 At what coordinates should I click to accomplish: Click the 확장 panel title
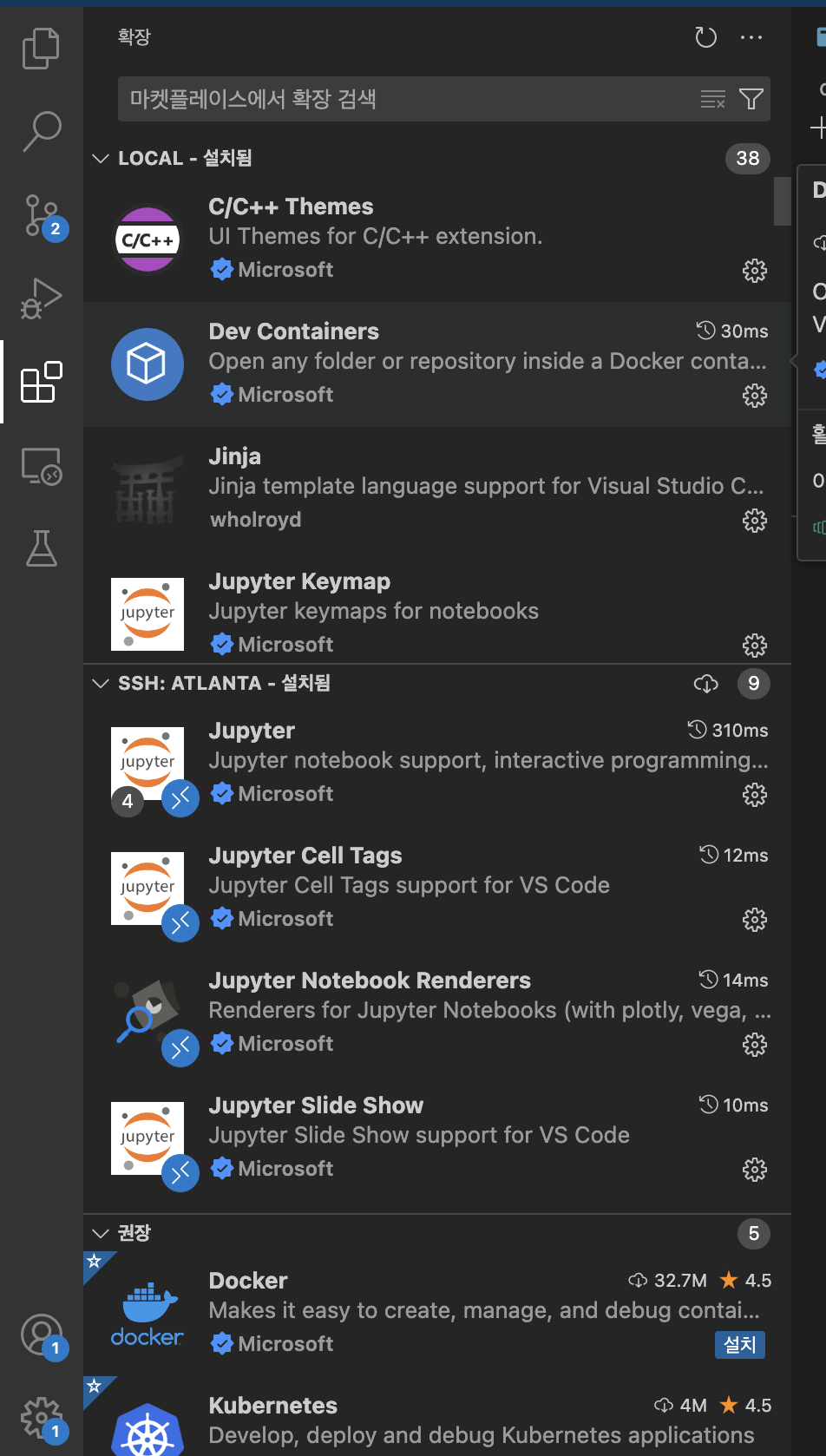click(134, 36)
